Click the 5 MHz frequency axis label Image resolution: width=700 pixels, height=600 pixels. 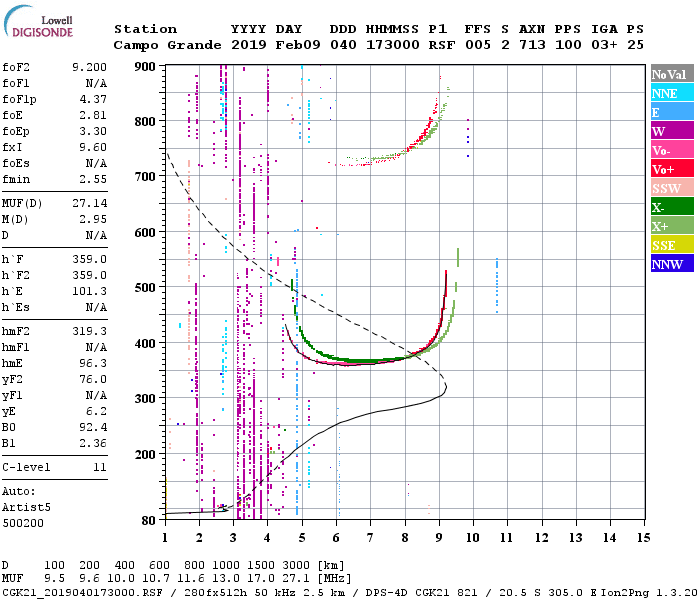[x=302, y=538]
